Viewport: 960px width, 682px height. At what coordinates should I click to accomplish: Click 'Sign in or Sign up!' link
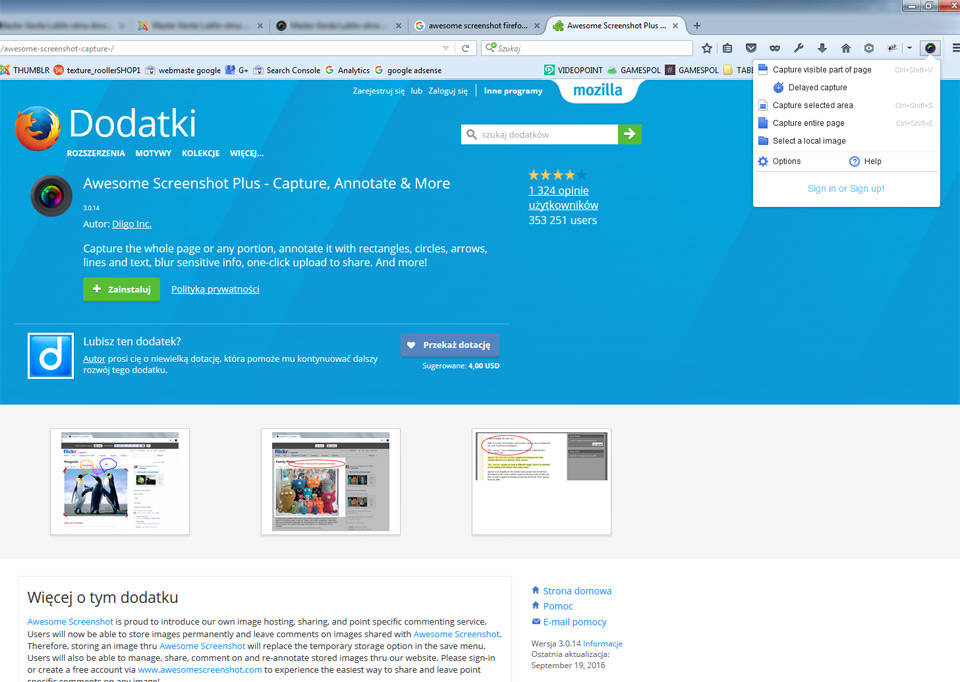pos(846,189)
